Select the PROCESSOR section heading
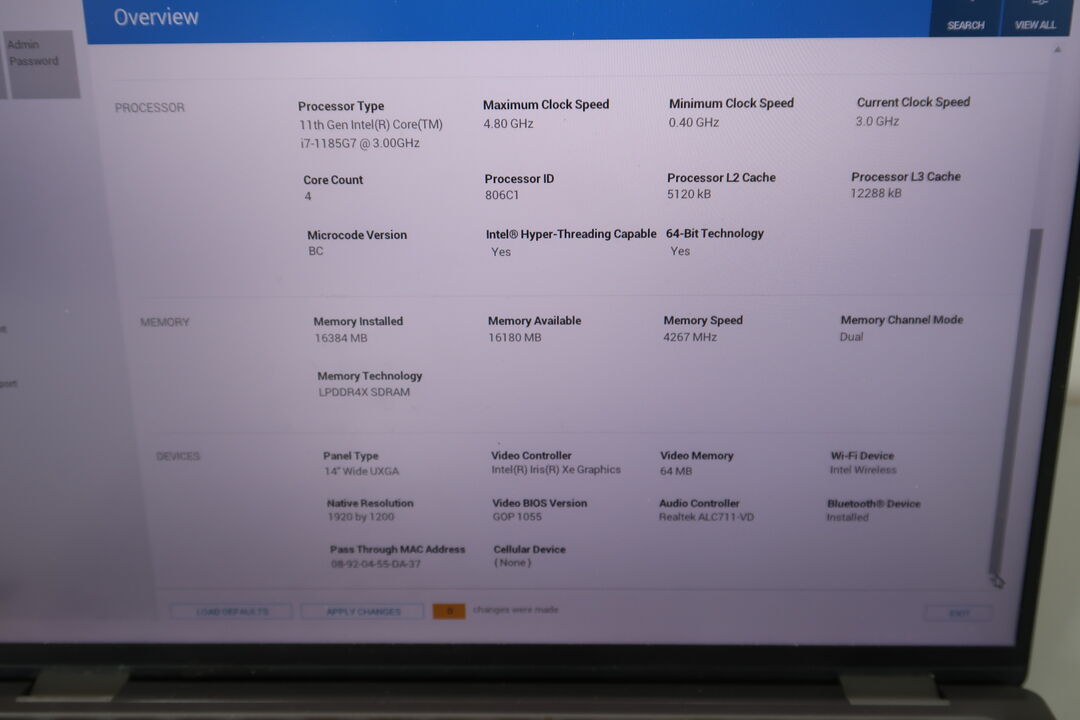The height and width of the screenshot is (720, 1080). point(150,108)
